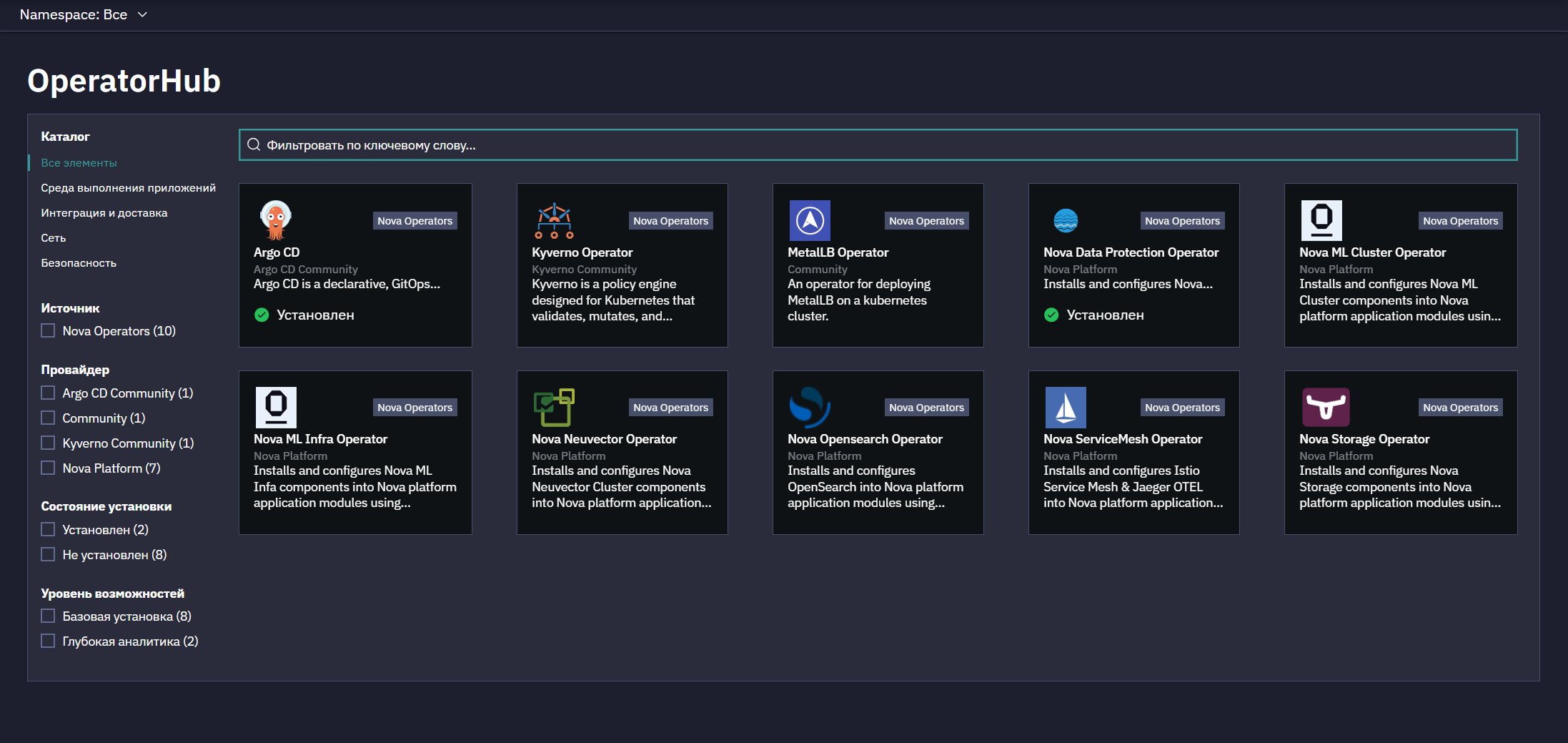Filter by Установлен (2) install state
The image size is (1568, 743).
(x=48, y=529)
